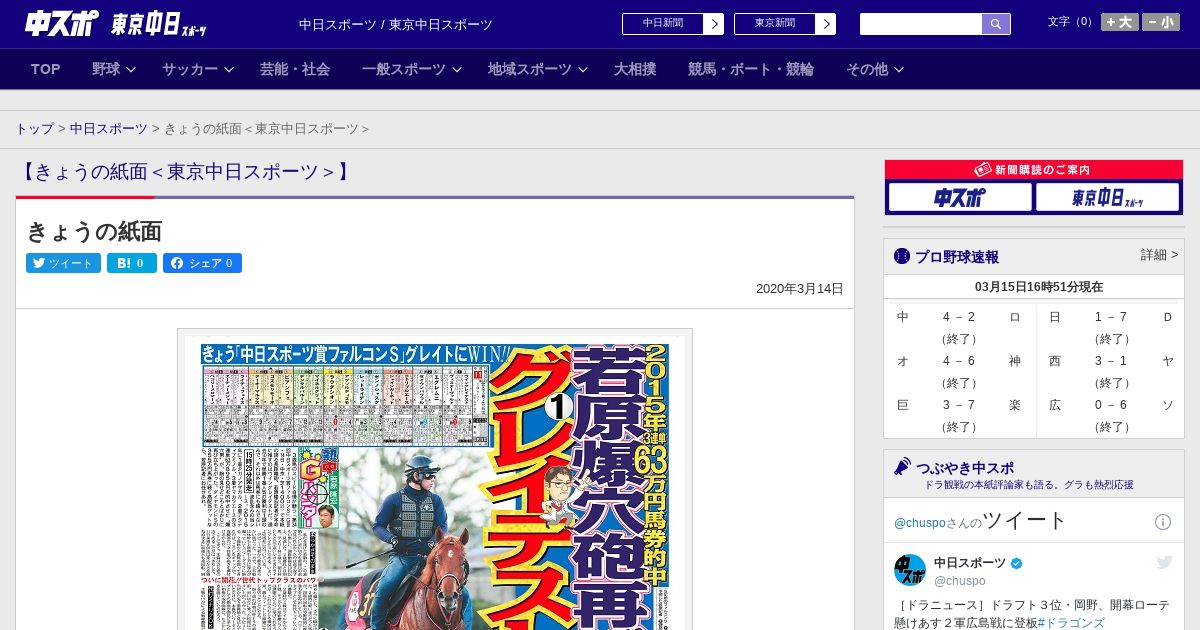
Task: Share article with Facebook シェア button
Action: (x=202, y=263)
